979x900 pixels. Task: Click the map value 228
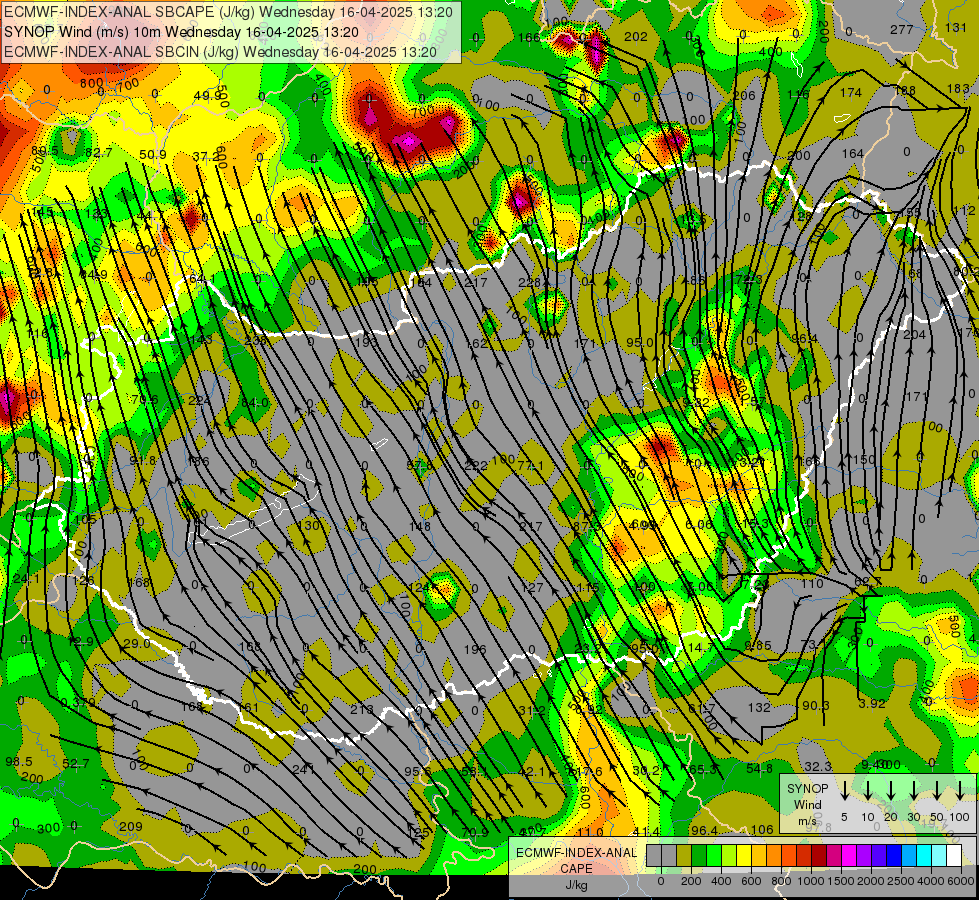(529, 282)
